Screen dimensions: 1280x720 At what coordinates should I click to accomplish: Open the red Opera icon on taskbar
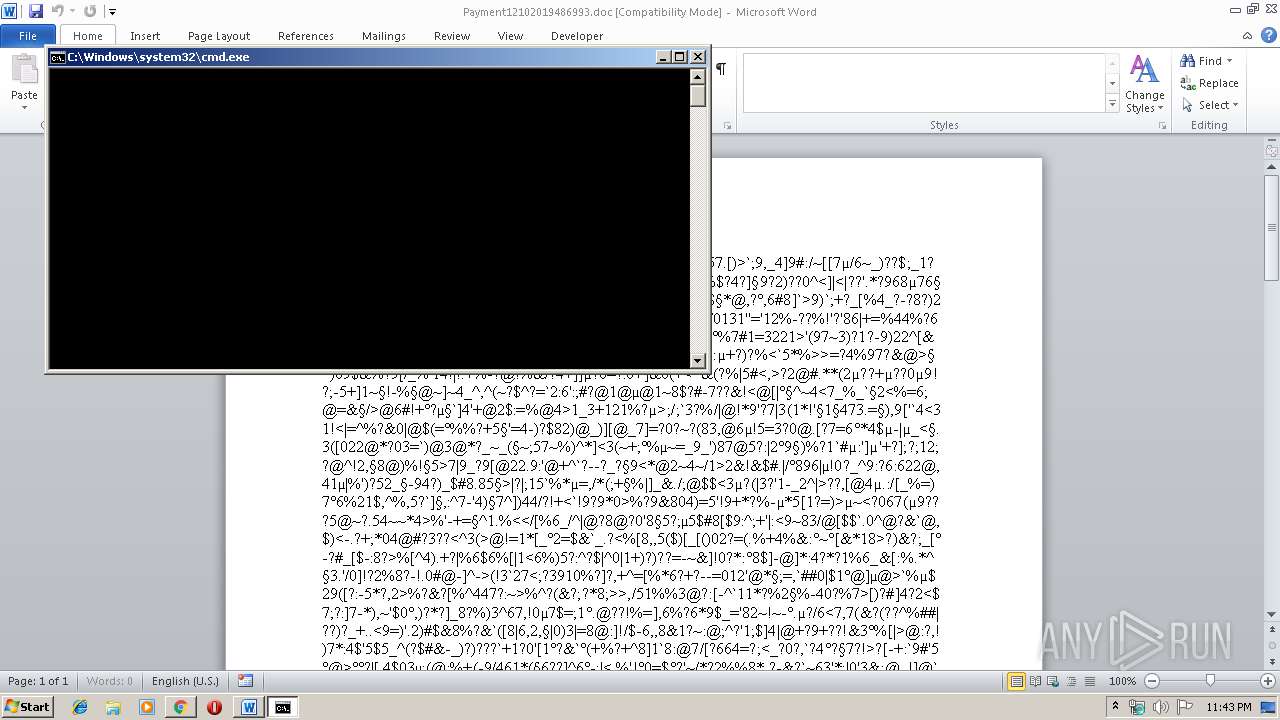click(214, 707)
